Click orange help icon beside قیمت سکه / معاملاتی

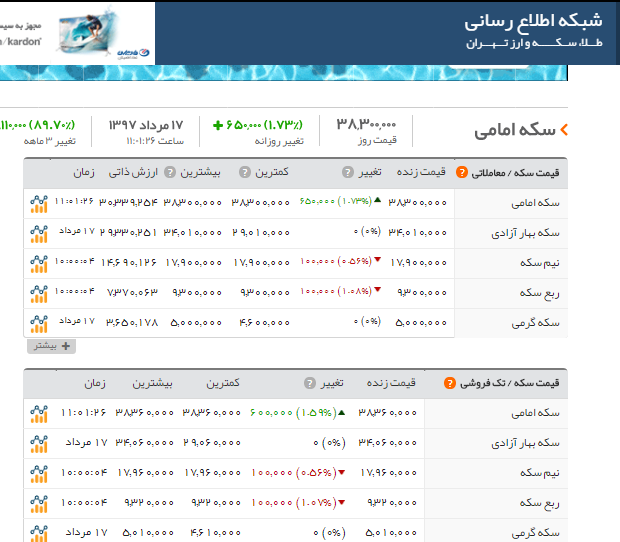pos(461,172)
